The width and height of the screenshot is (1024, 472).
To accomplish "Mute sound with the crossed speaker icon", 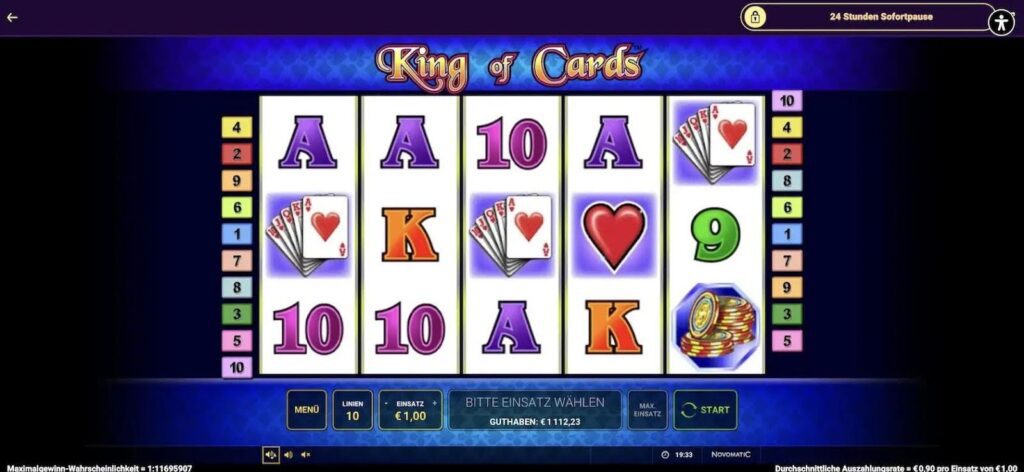I will tap(305, 455).
